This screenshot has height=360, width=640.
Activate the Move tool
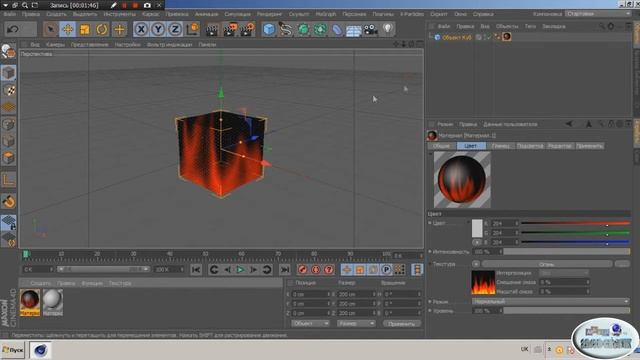coord(67,29)
